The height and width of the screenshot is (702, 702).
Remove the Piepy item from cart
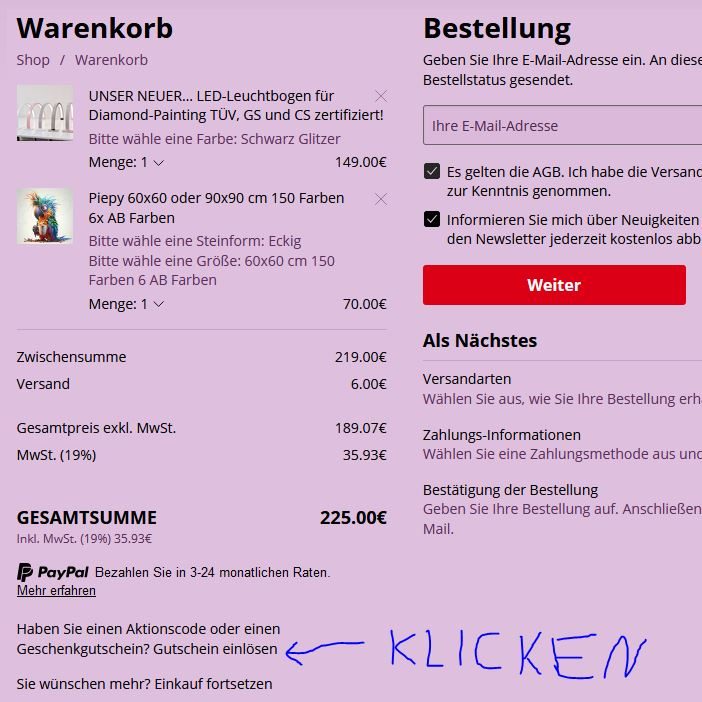[x=381, y=199]
